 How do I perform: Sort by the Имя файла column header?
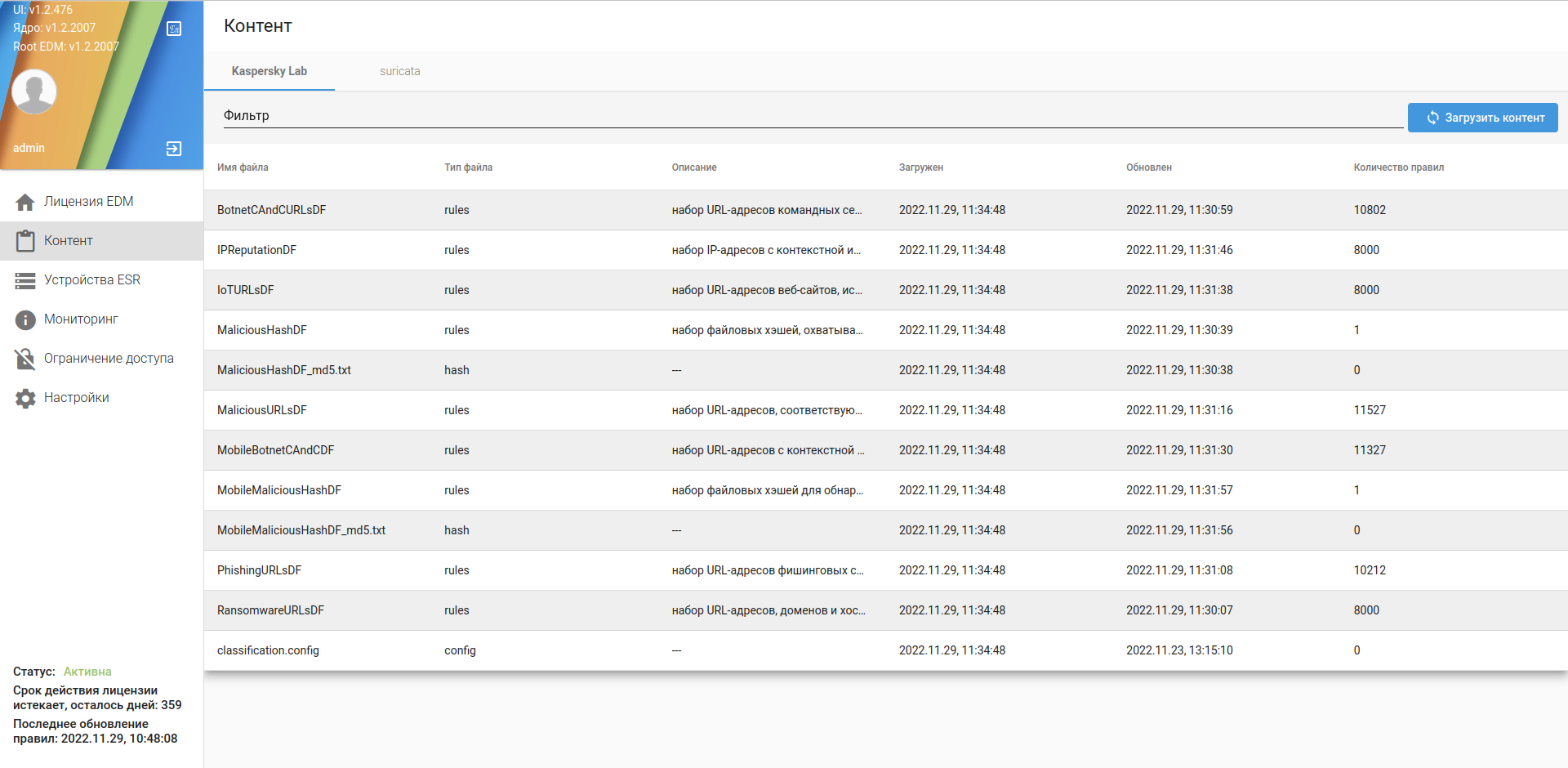(x=243, y=167)
